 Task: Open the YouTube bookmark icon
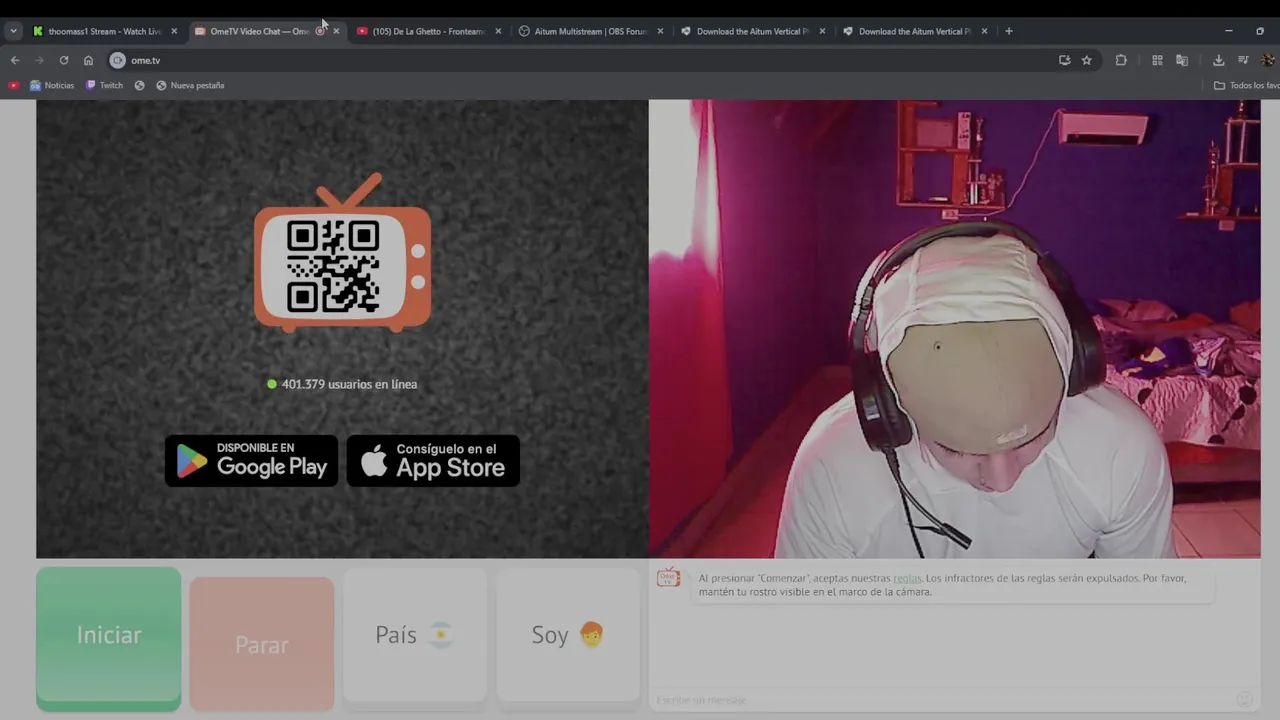tap(14, 85)
